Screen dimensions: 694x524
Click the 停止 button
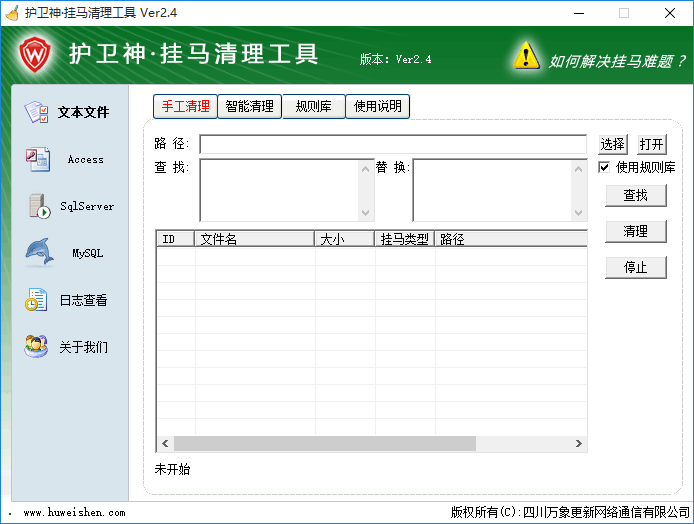click(x=636, y=267)
